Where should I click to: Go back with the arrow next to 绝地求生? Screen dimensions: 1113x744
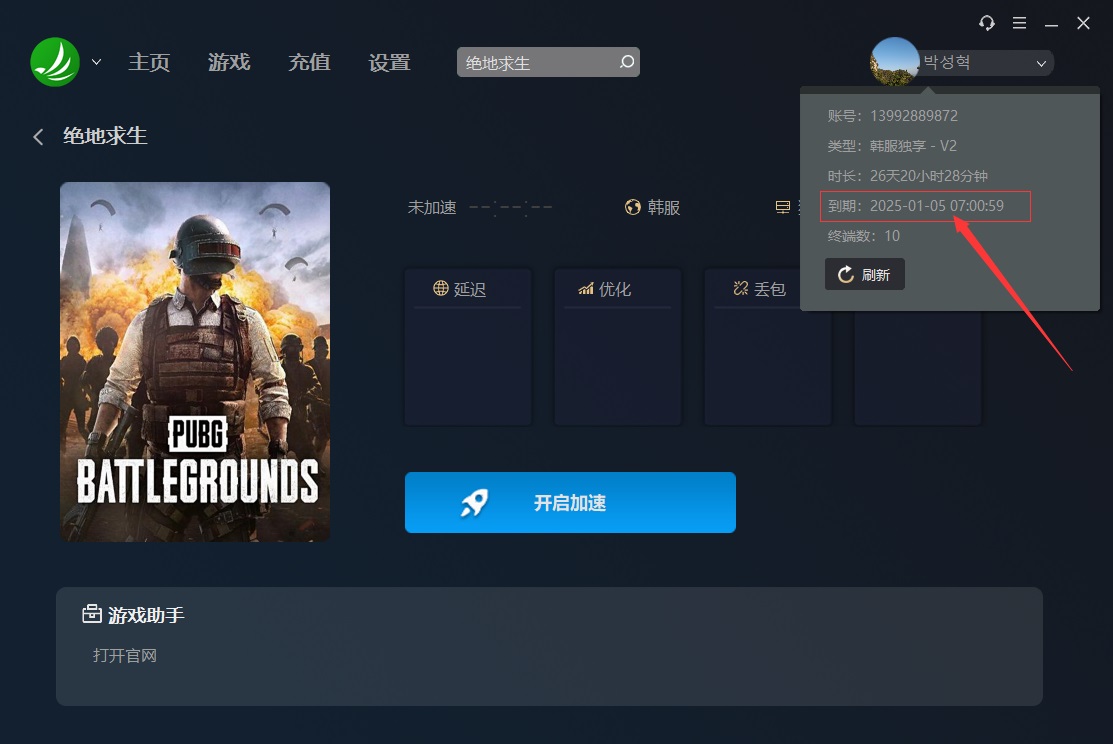pyautogui.click(x=38, y=136)
